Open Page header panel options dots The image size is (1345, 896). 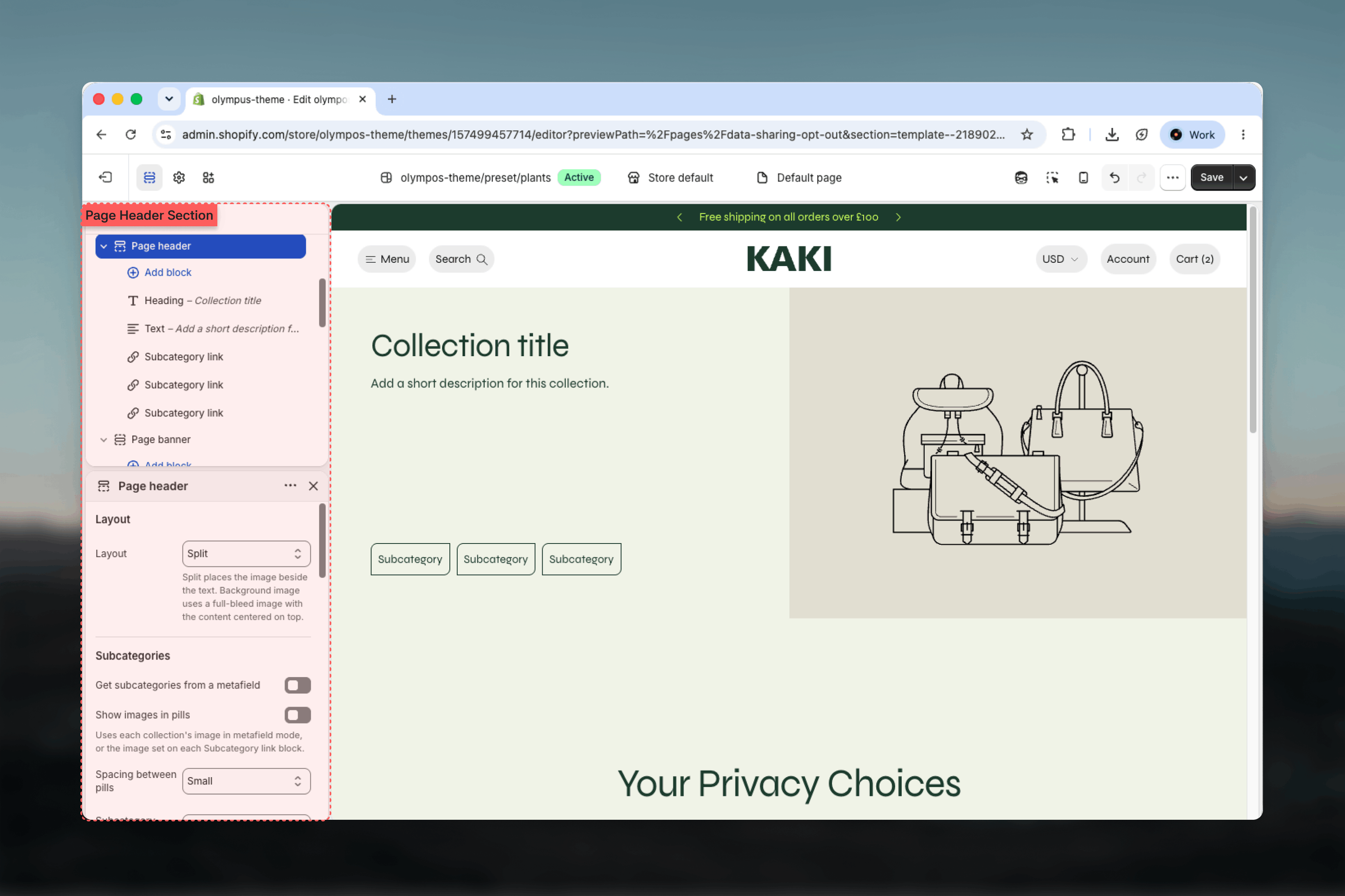point(290,485)
